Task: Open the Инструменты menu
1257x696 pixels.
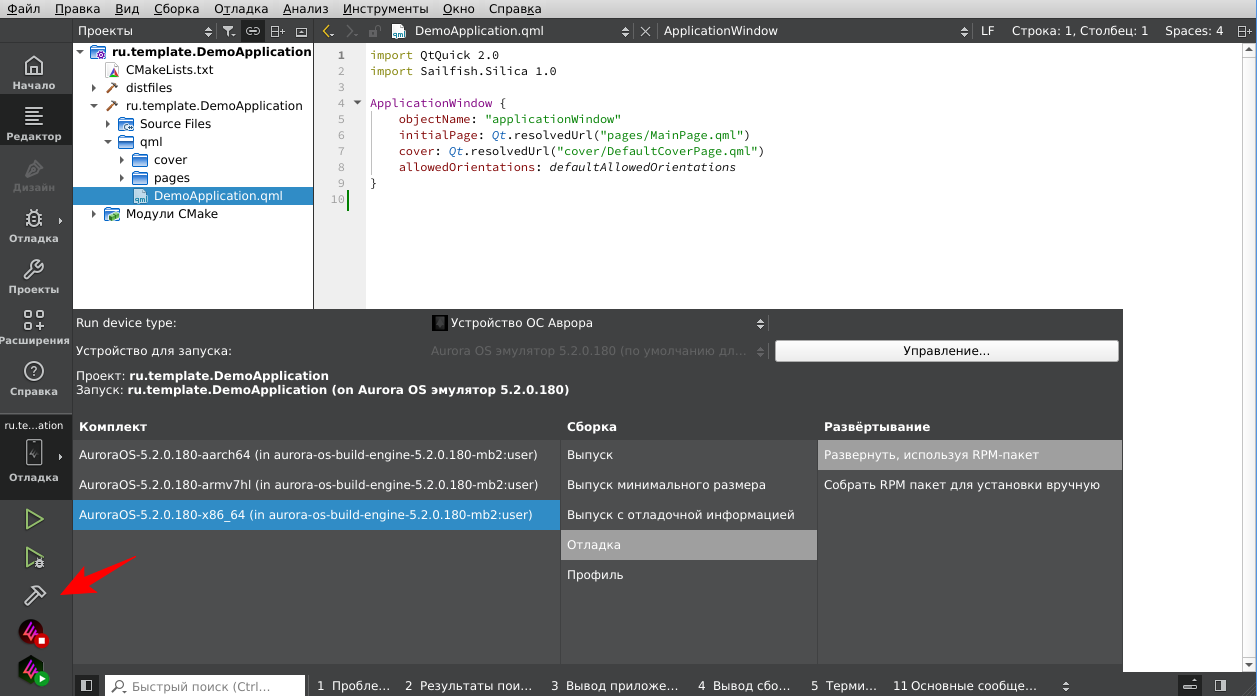Action: (x=385, y=9)
